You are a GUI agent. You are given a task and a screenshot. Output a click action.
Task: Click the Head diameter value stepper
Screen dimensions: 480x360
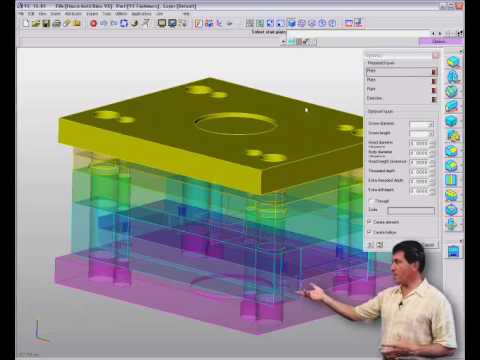tap(432, 143)
